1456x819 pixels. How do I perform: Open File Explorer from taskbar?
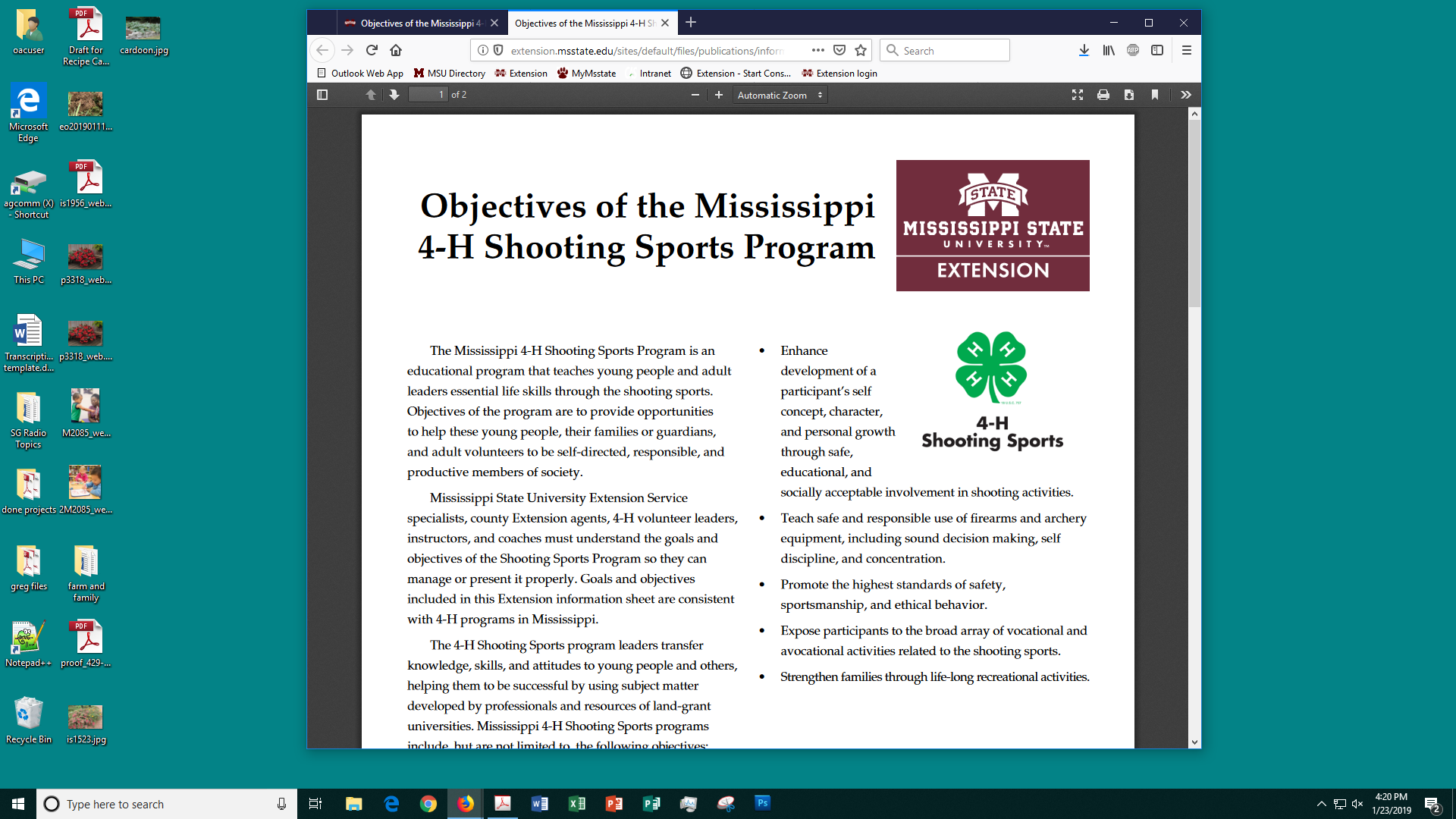[x=353, y=804]
